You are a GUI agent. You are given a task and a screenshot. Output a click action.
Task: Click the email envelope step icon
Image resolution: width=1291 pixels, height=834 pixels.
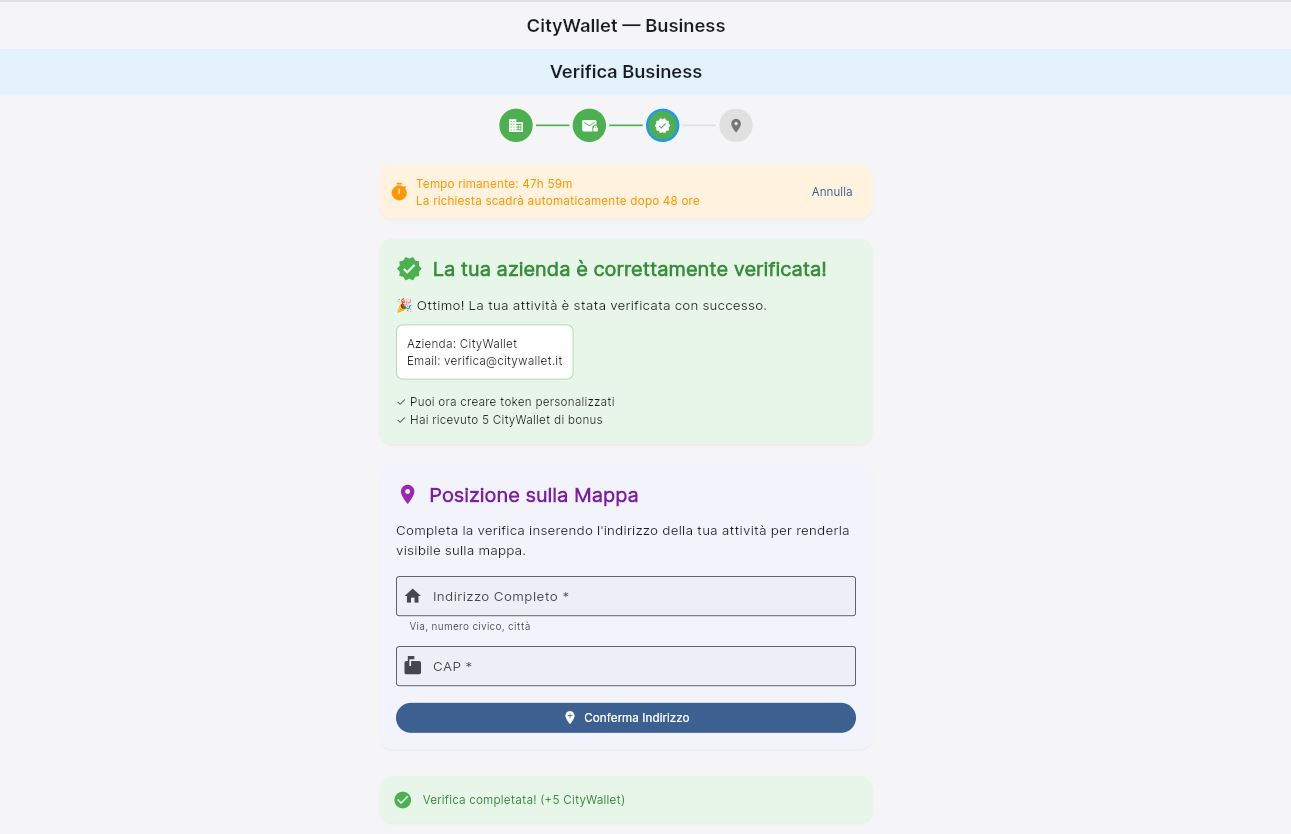point(589,125)
